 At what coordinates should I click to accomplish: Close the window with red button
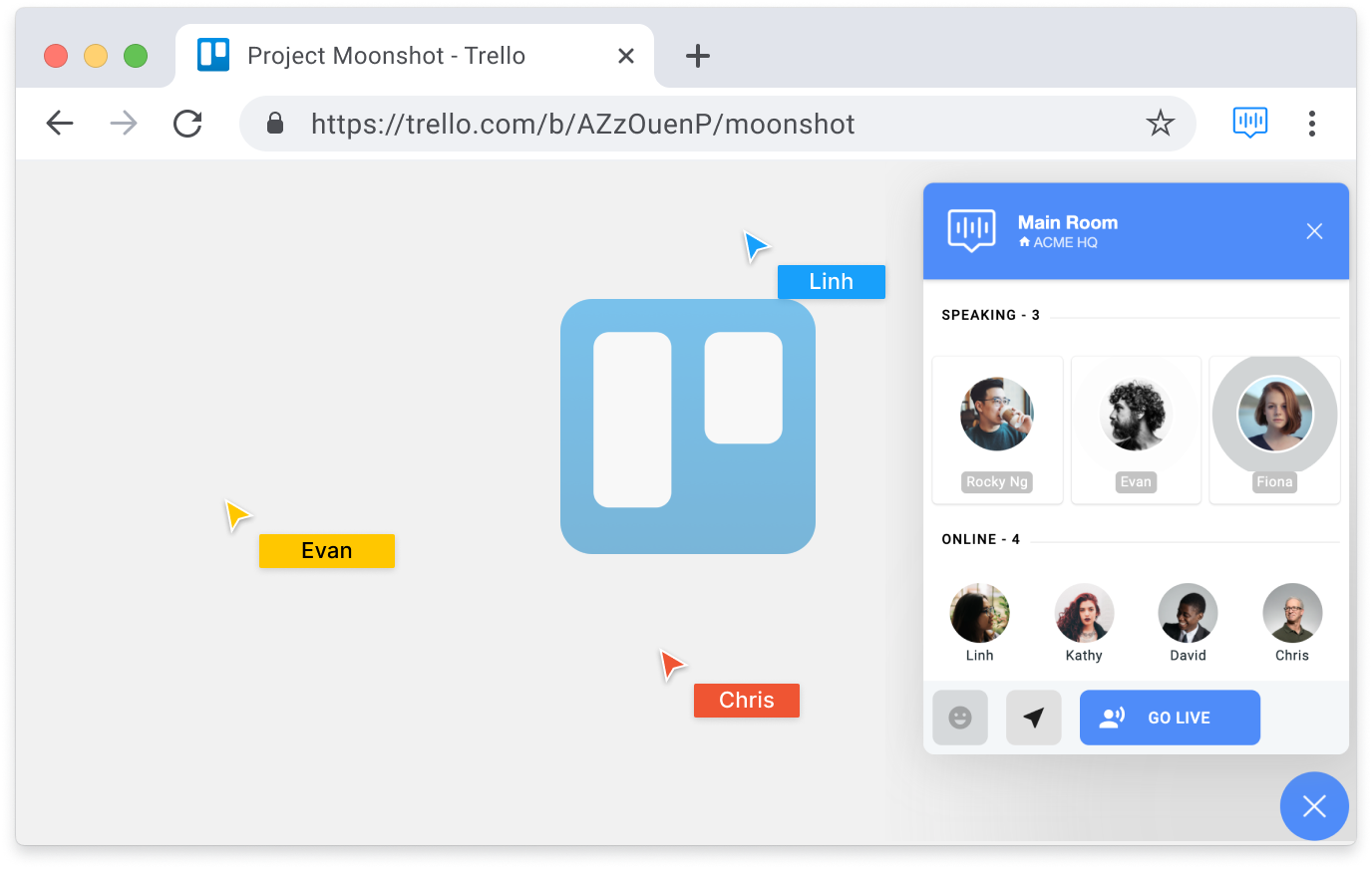(x=56, y=56)
